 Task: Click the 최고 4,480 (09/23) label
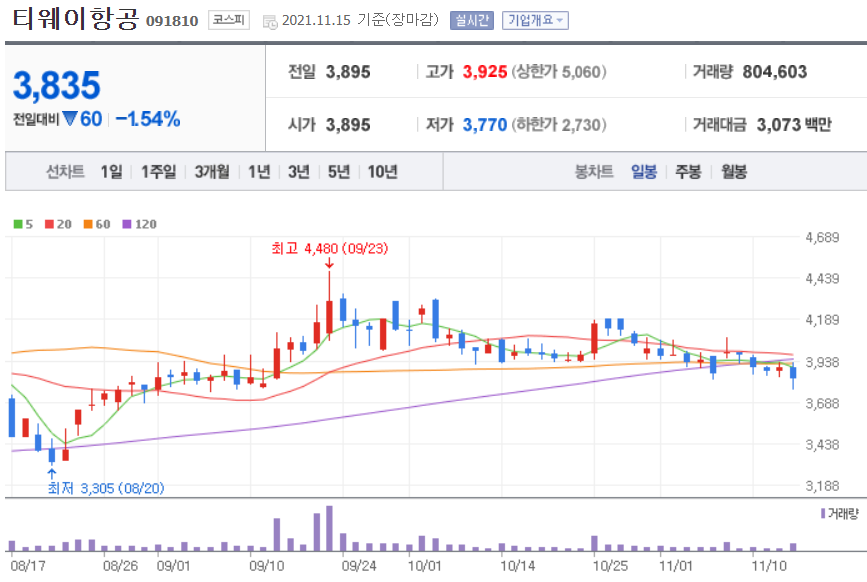pyautogui.click(x=330, y=249)
